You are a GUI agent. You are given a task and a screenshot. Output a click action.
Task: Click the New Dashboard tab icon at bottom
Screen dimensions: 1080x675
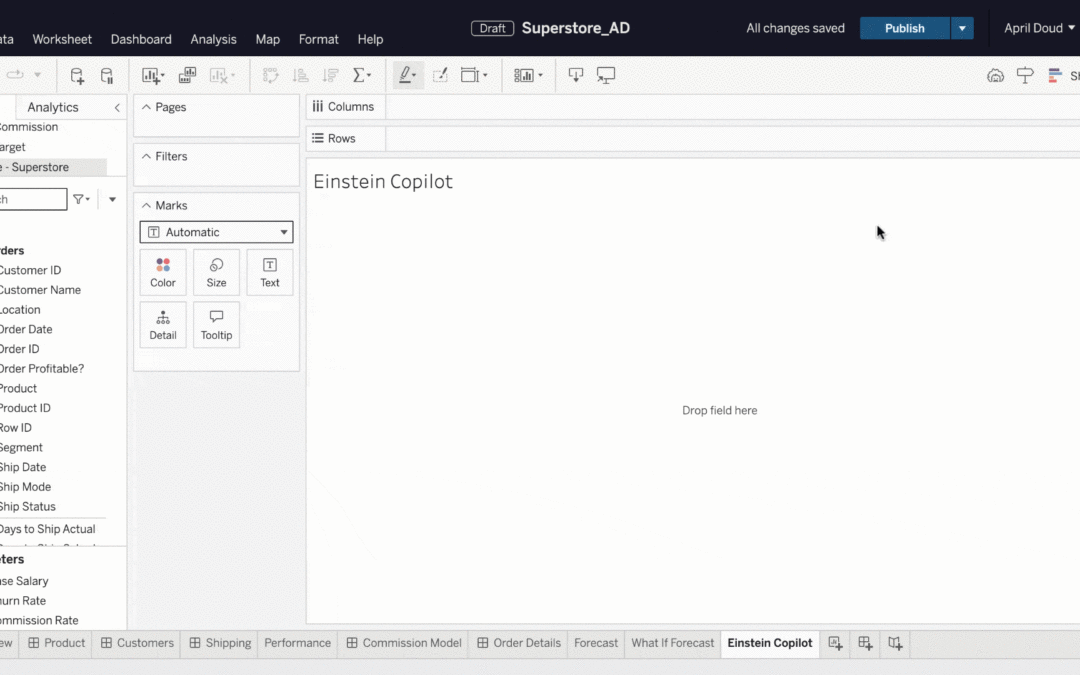tap(865, 643)
